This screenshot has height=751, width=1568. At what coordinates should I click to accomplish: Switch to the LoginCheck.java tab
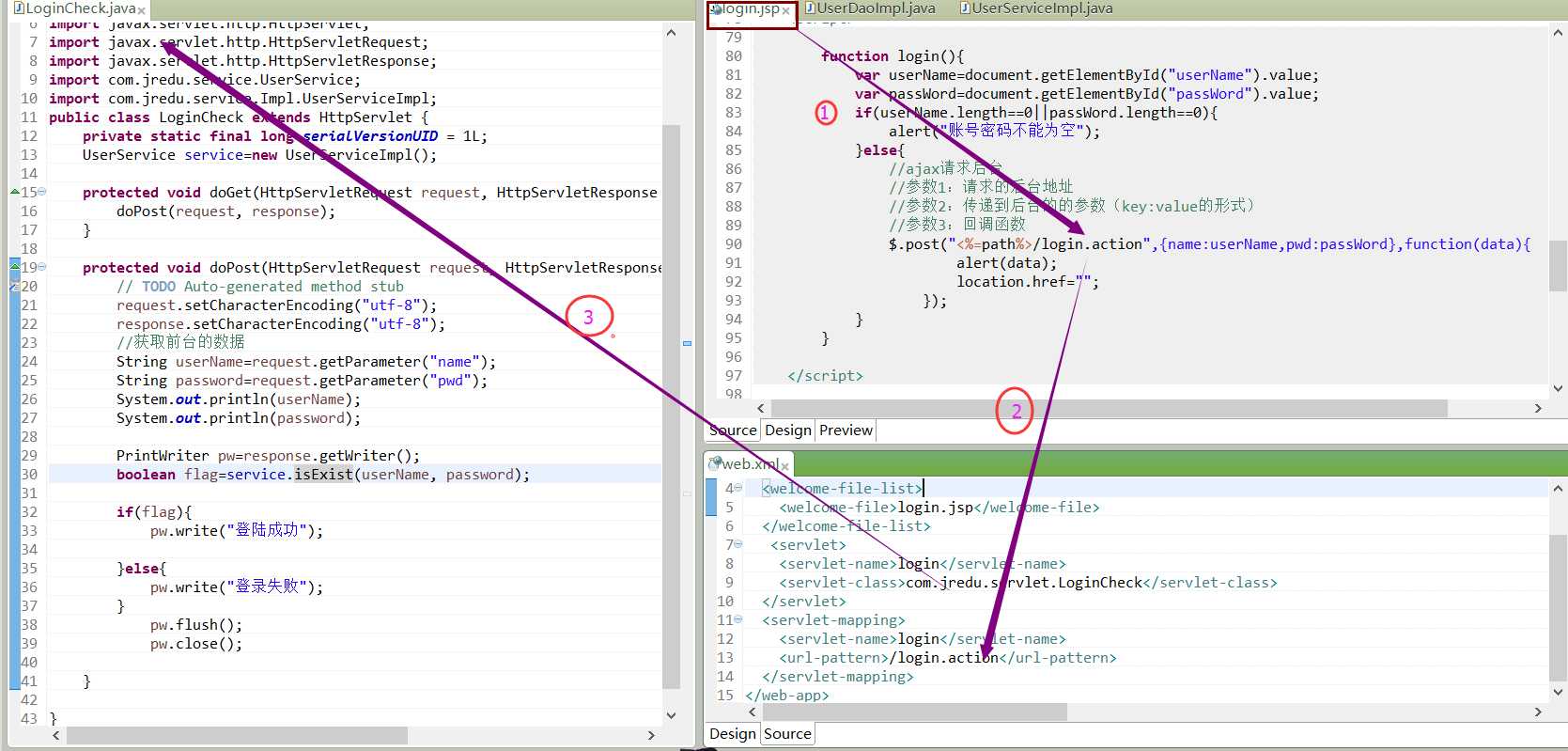click(x=80, y=8)
